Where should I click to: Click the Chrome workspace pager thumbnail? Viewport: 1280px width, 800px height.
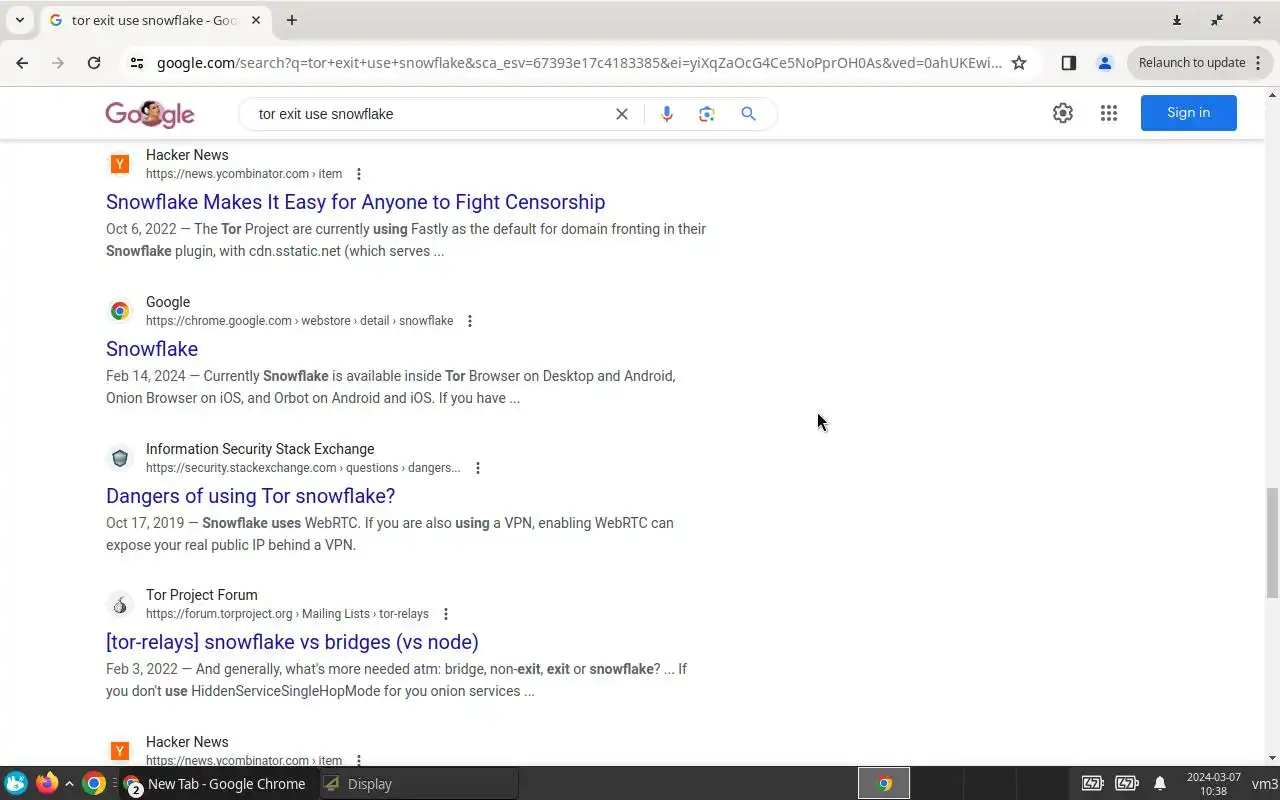coord(884,784)
